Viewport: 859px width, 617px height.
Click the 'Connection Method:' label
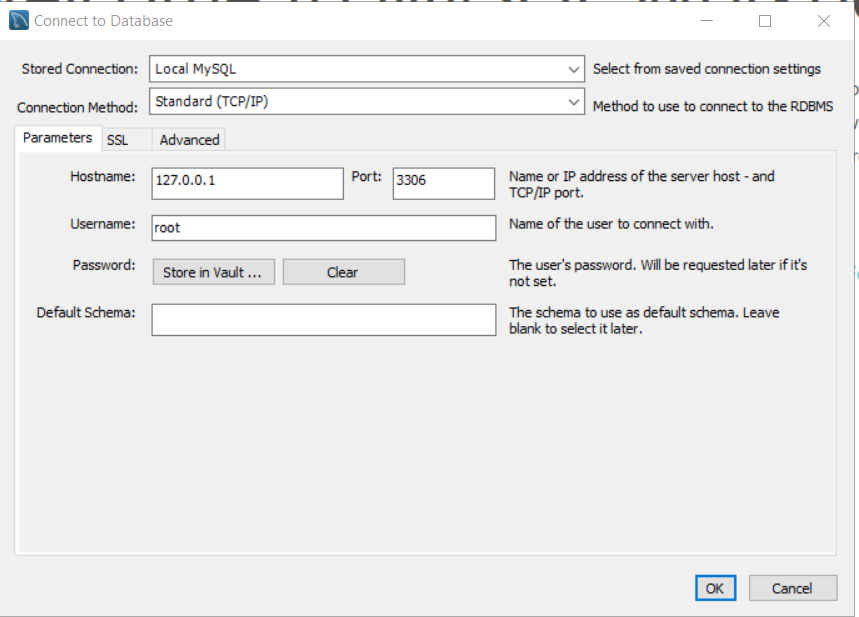(x=77, y=107)
